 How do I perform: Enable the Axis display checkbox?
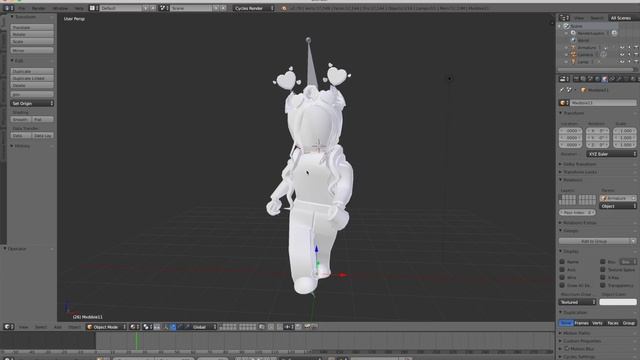click(x=562, y=269)
